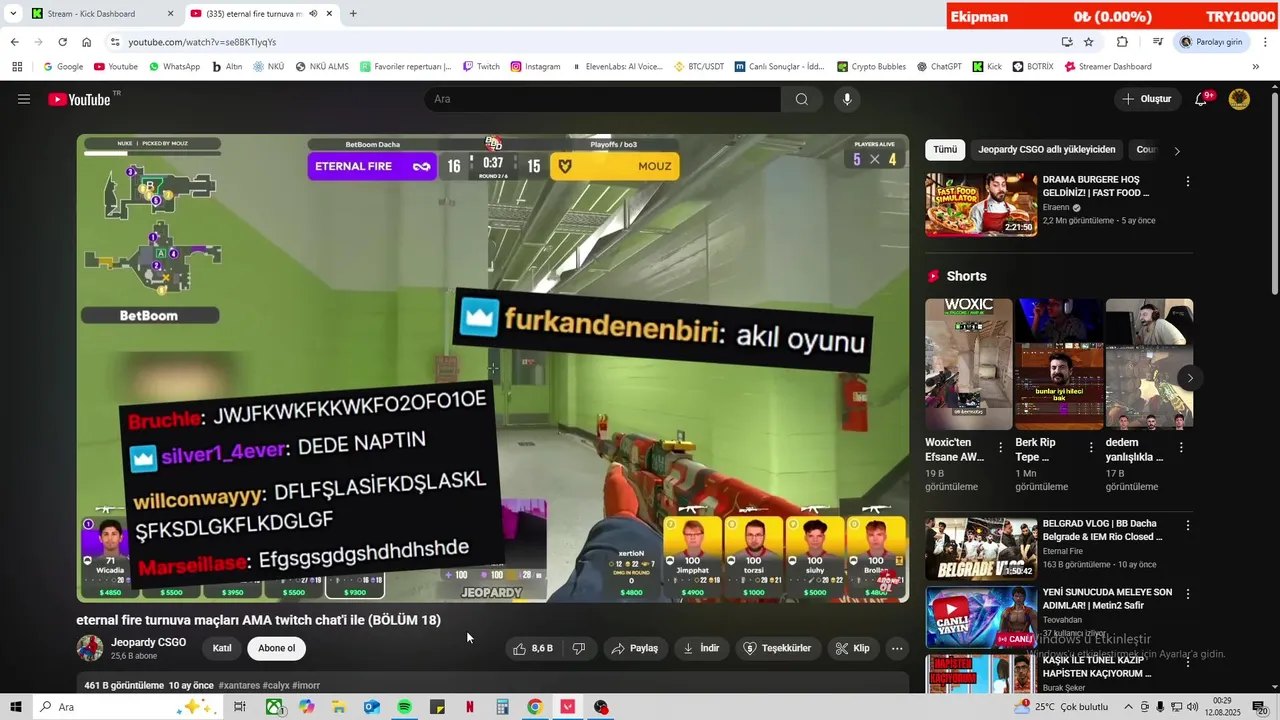Click Parolayı girin profile button
The image size is (1280, 720).
click(x=1211, y=42)
